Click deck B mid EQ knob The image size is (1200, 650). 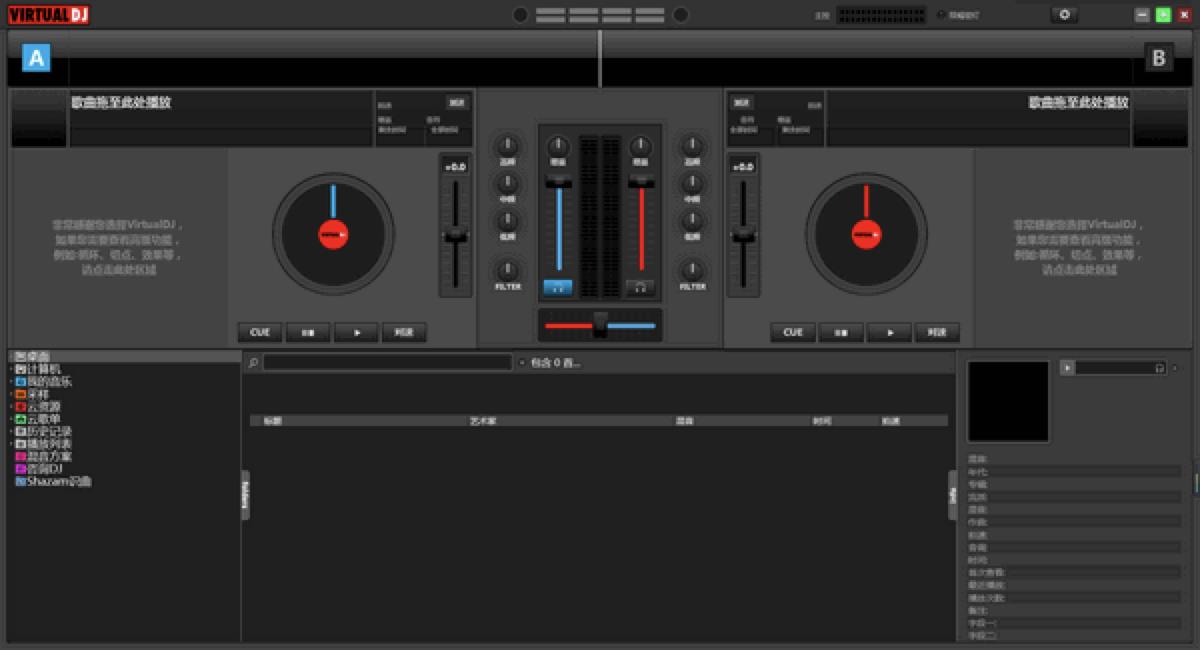(x=692, y=183)
